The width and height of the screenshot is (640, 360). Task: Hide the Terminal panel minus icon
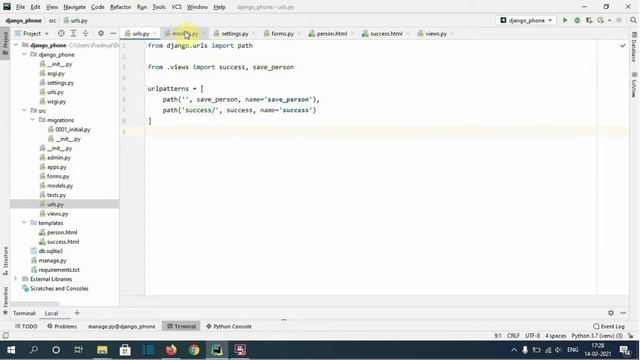(x=623, y=313)
